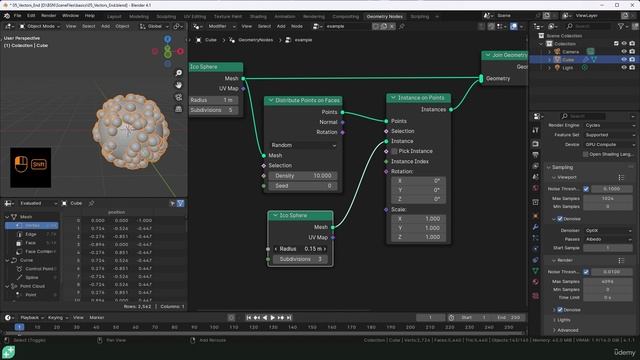
Task: Open the Random distribution method dropdown
Action: click(303, 145)
